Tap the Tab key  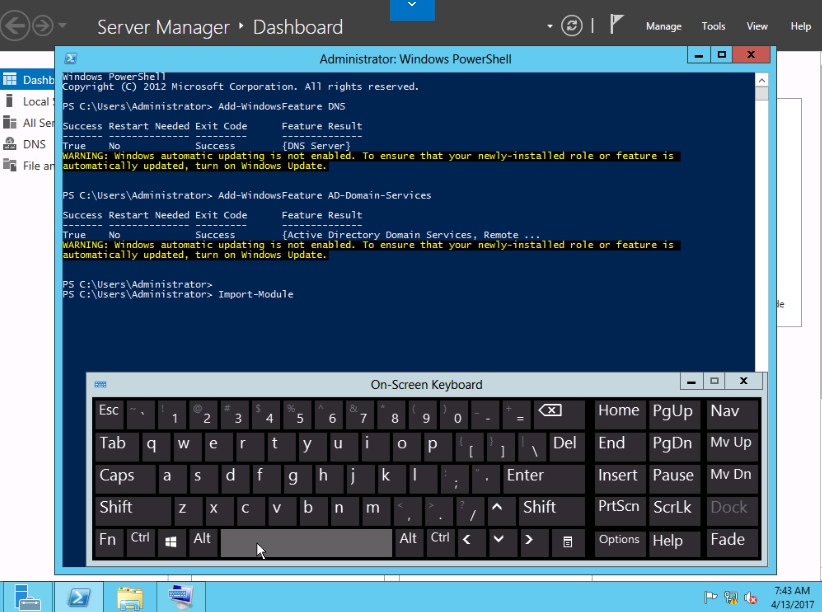click(116, 446)
